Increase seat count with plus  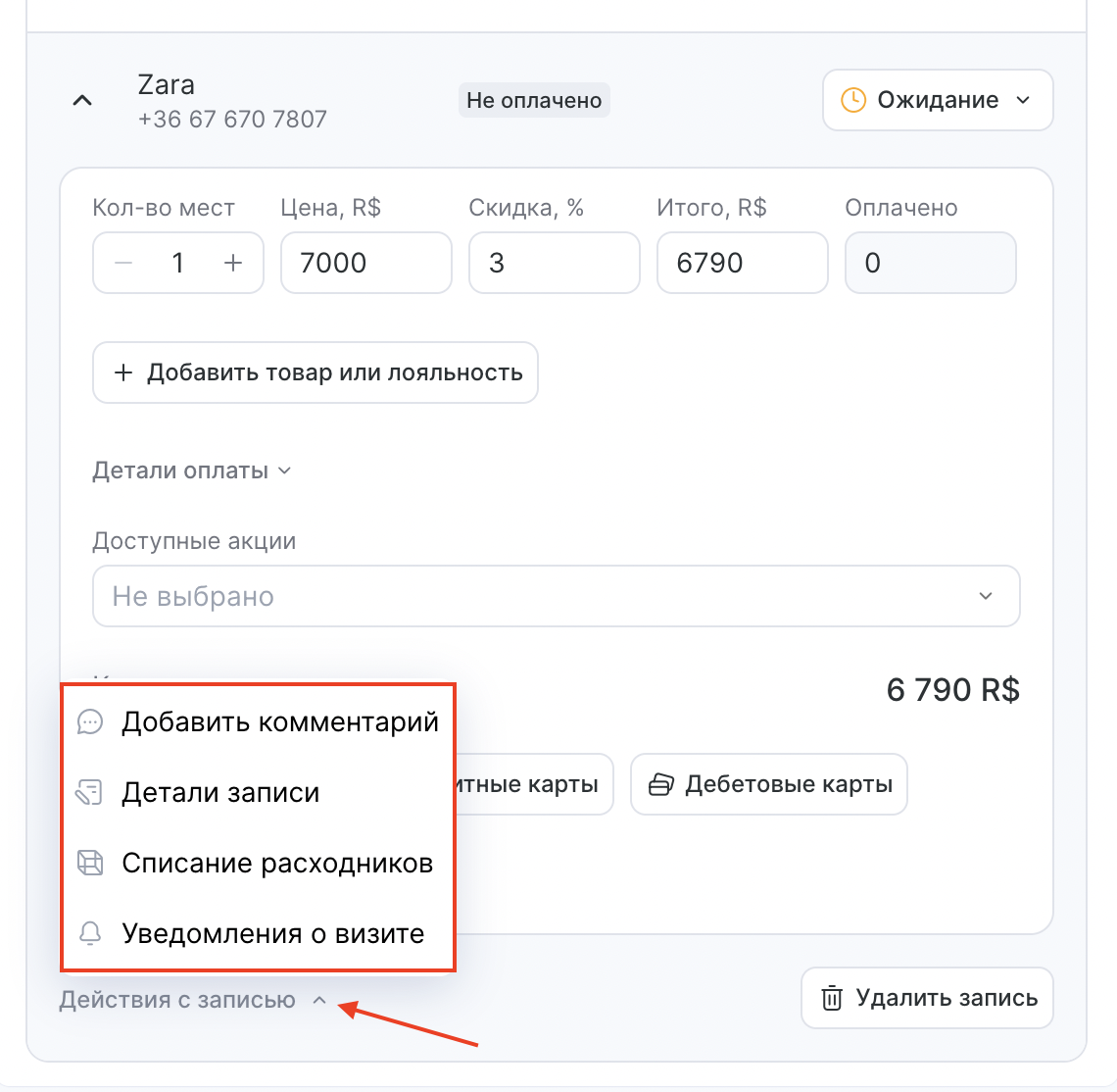[233, 263]
